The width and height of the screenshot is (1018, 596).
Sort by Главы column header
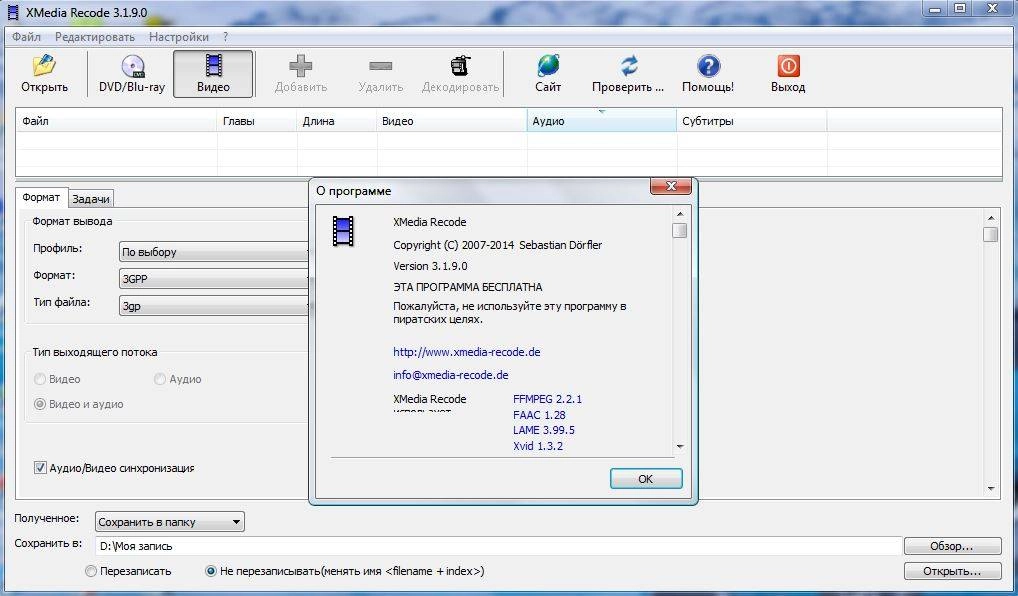(x=257, y=121)
